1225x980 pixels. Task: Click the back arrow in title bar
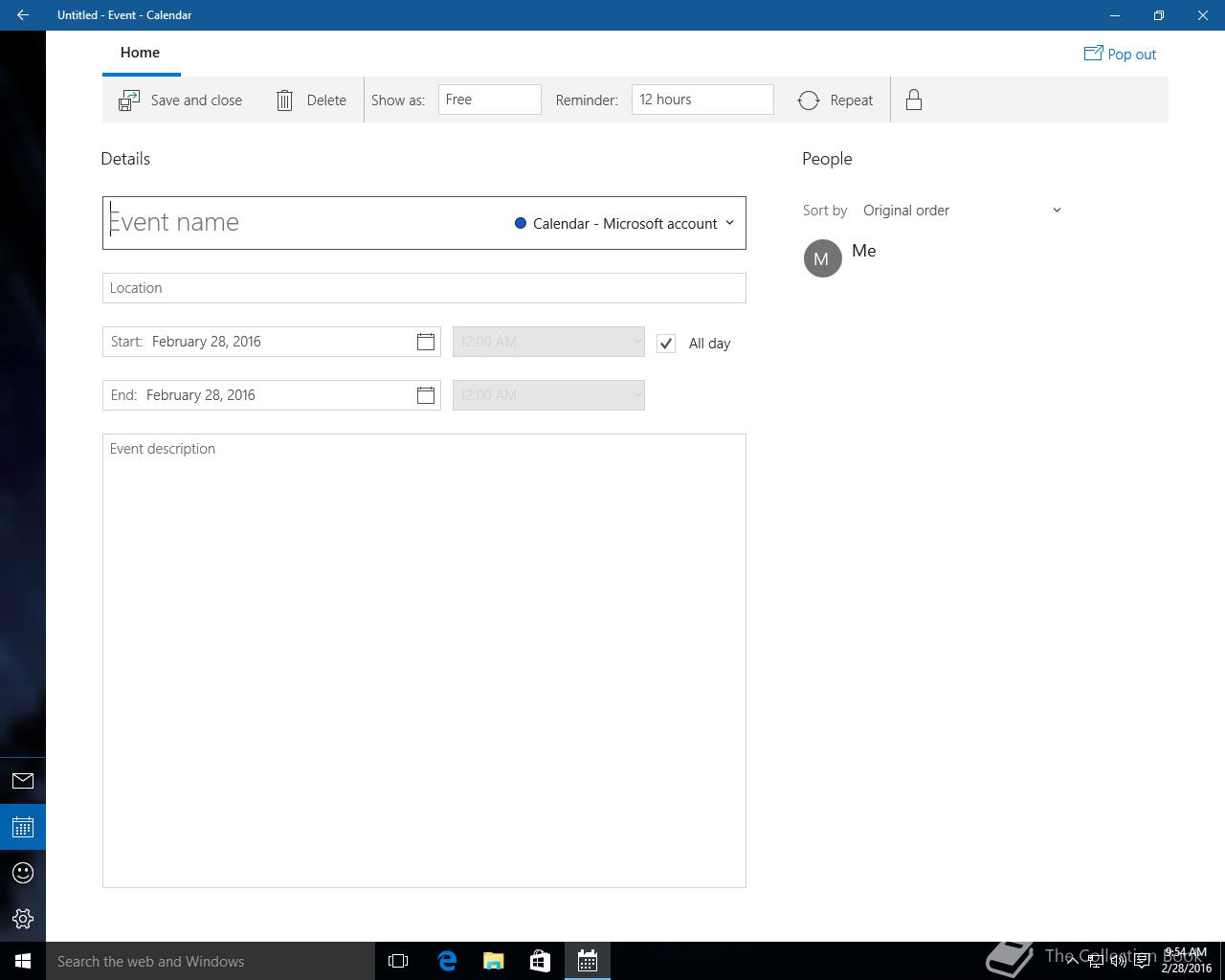tap(23, 15)
